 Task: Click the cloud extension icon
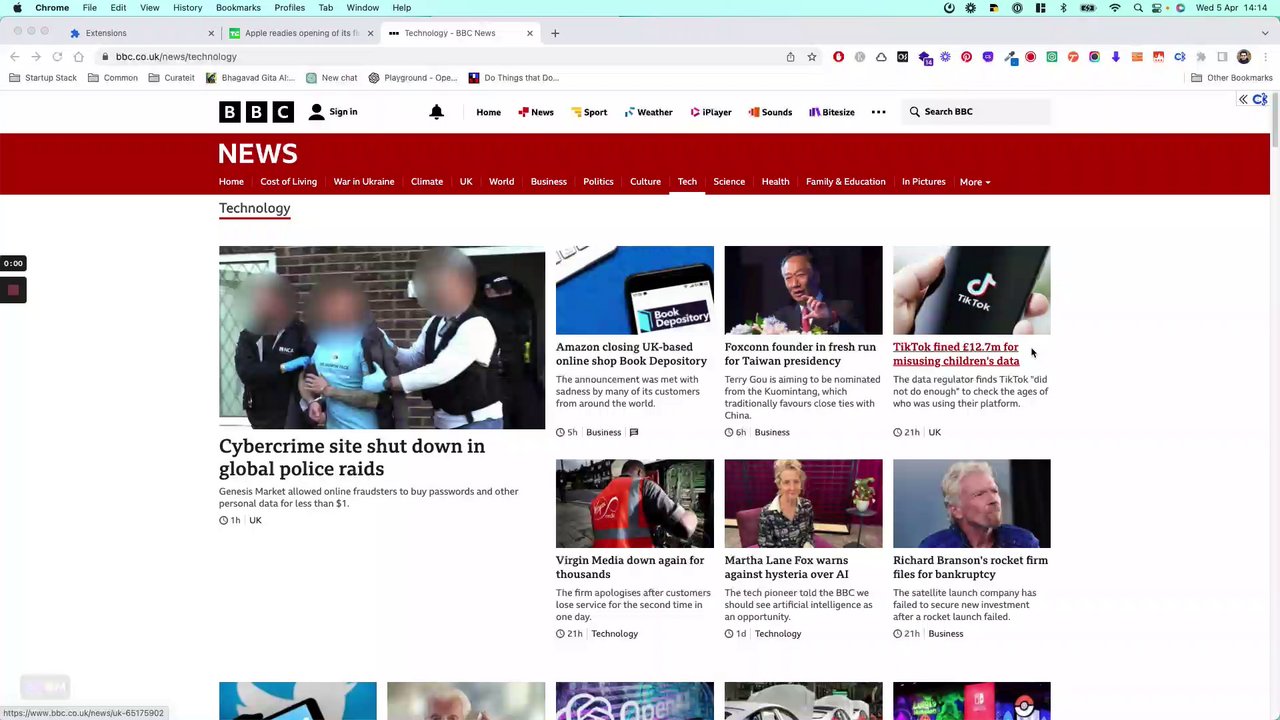pyautogui.click(x=881, y=57)
